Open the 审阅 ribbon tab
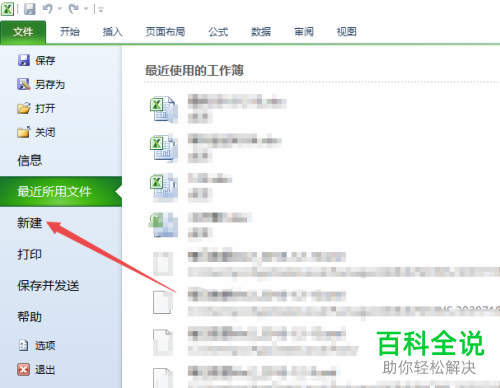 (x=304, y=32)
